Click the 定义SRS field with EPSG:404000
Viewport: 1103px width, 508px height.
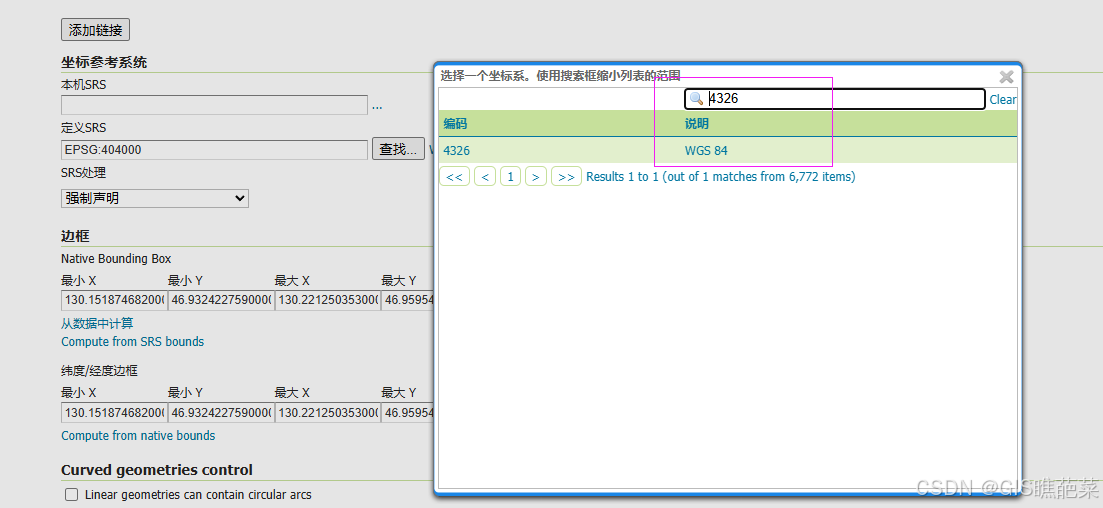pyautogui.click(x=215, y=149)
